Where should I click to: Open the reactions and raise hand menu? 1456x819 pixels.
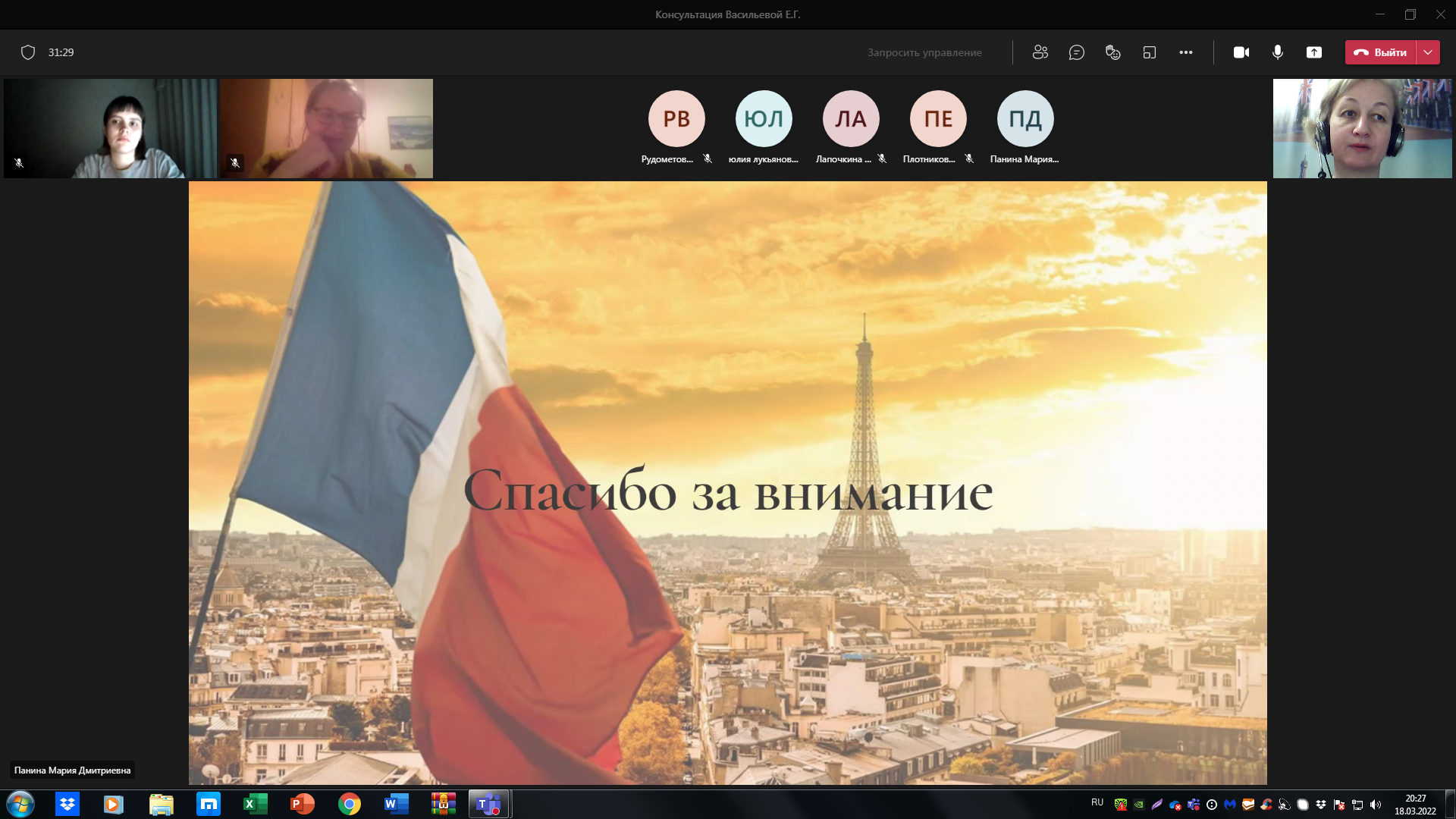pyautogui.click(x=1112, y=52)
